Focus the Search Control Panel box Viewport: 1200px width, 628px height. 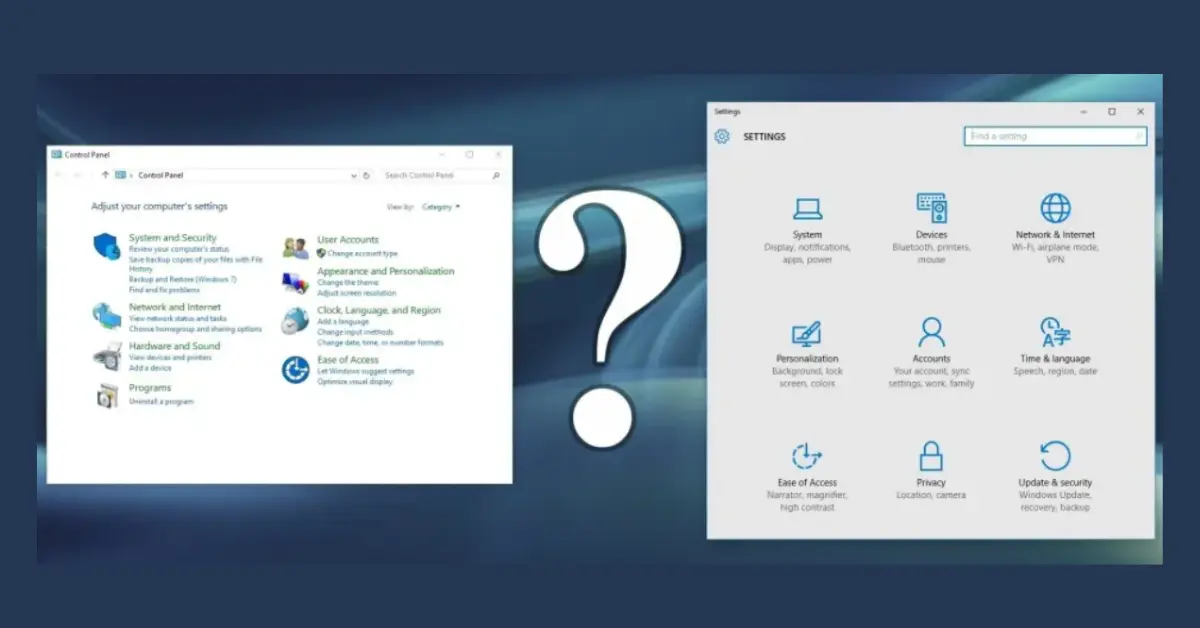click(x=441, y=175)
